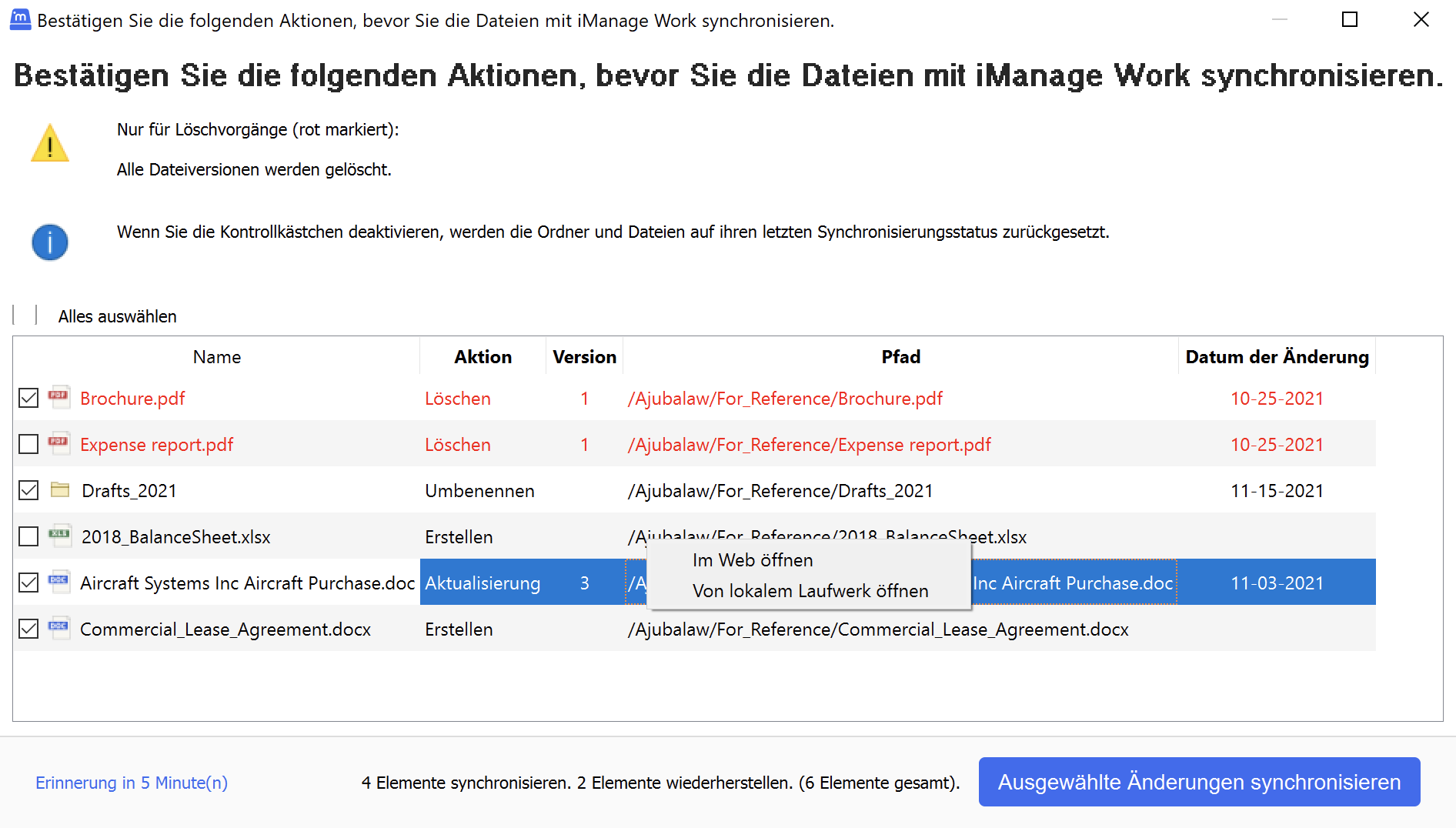
Task: Click Erstellen in 2018_BalanceSheet.xlsx row
Action: point(459,537)
